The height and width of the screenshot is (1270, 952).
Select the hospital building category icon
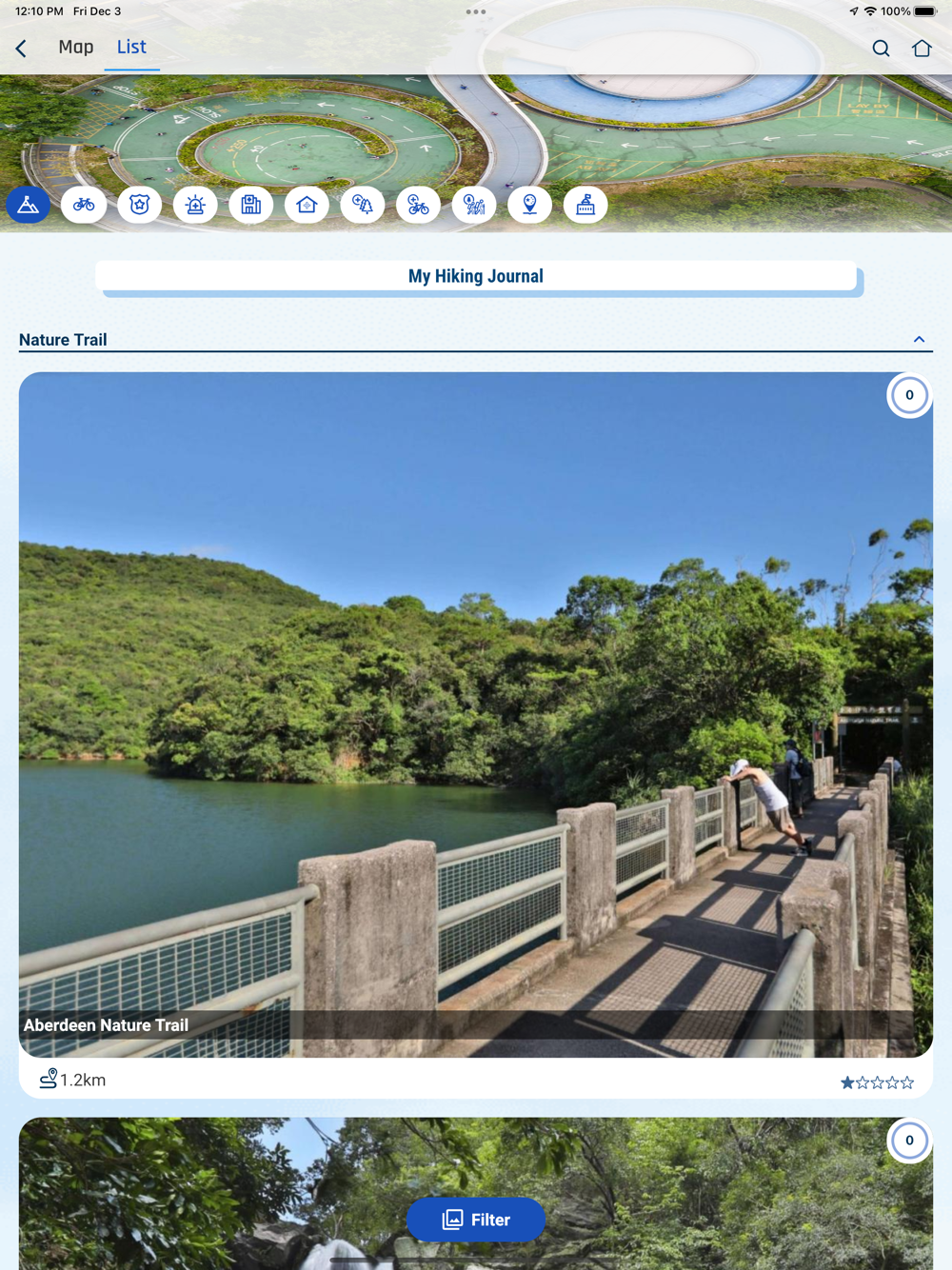pos(251,205)
